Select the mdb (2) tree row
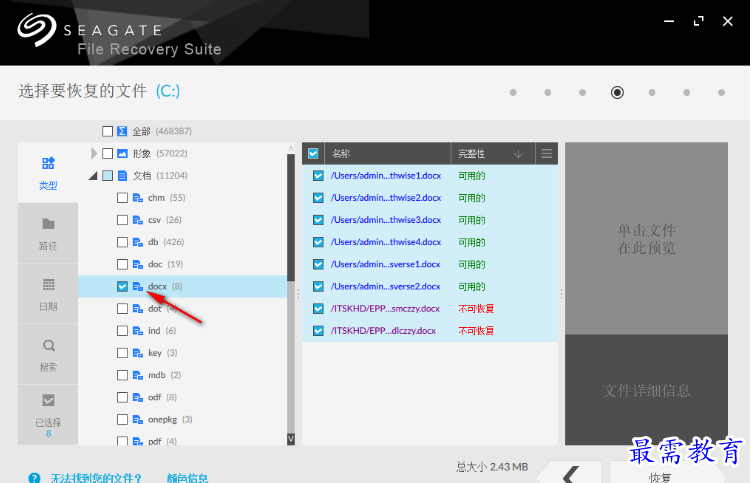The width and height of the screenshot is (751, 483). click(x=182, y=375)
